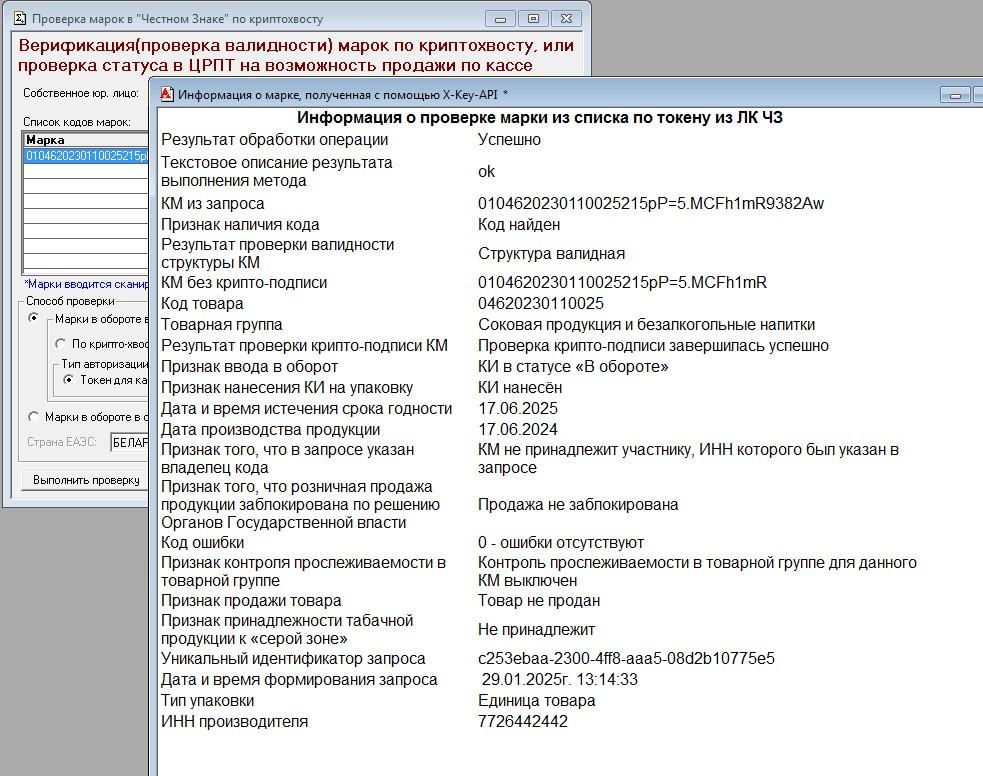Close the 'Проверка марок' window
983x776 pixels.
tap(566, 19)
